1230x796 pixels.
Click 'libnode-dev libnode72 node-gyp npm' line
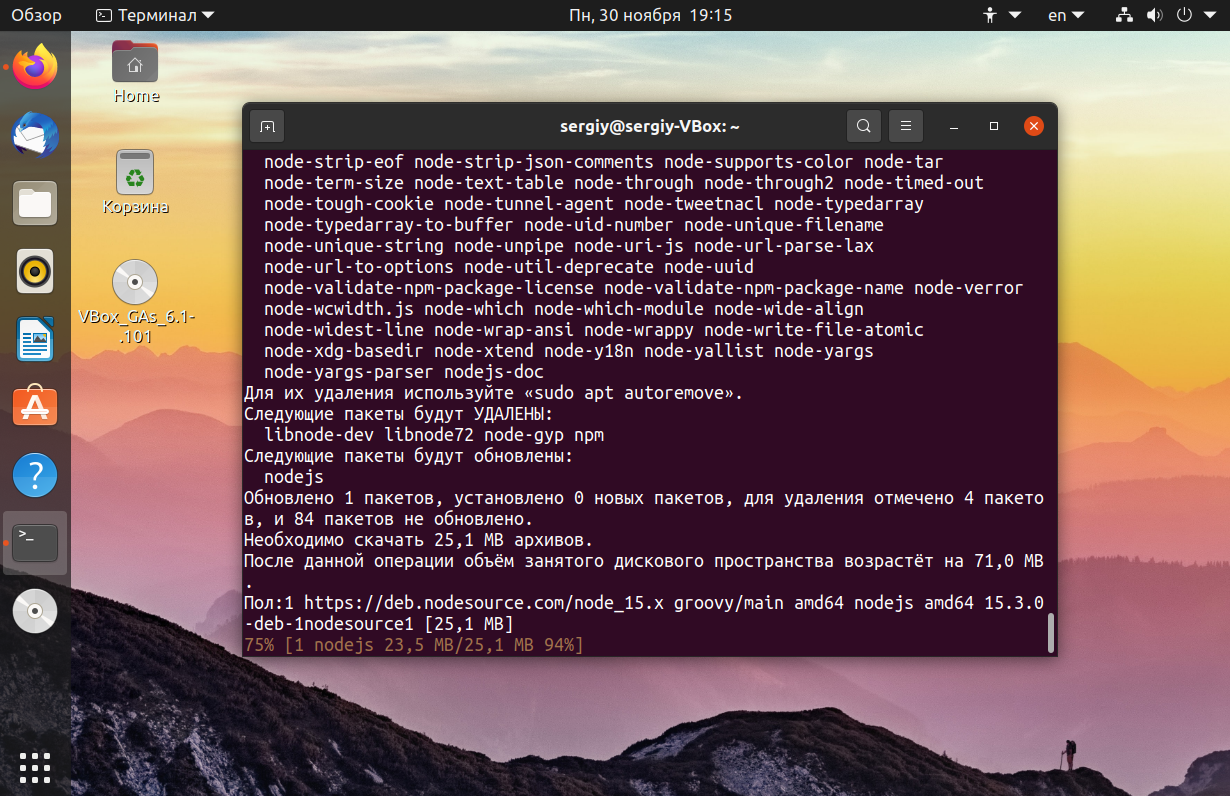coord(434,435)
